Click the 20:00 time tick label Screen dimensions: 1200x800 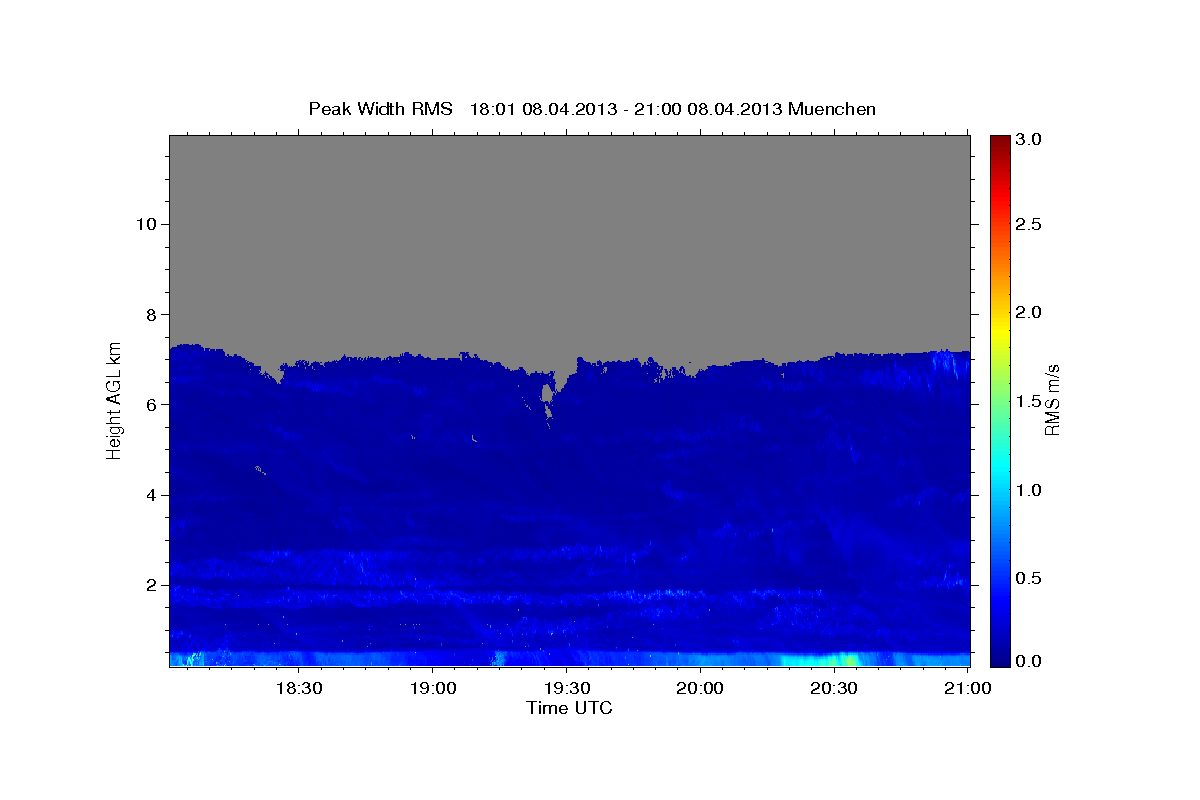[700, 689]
